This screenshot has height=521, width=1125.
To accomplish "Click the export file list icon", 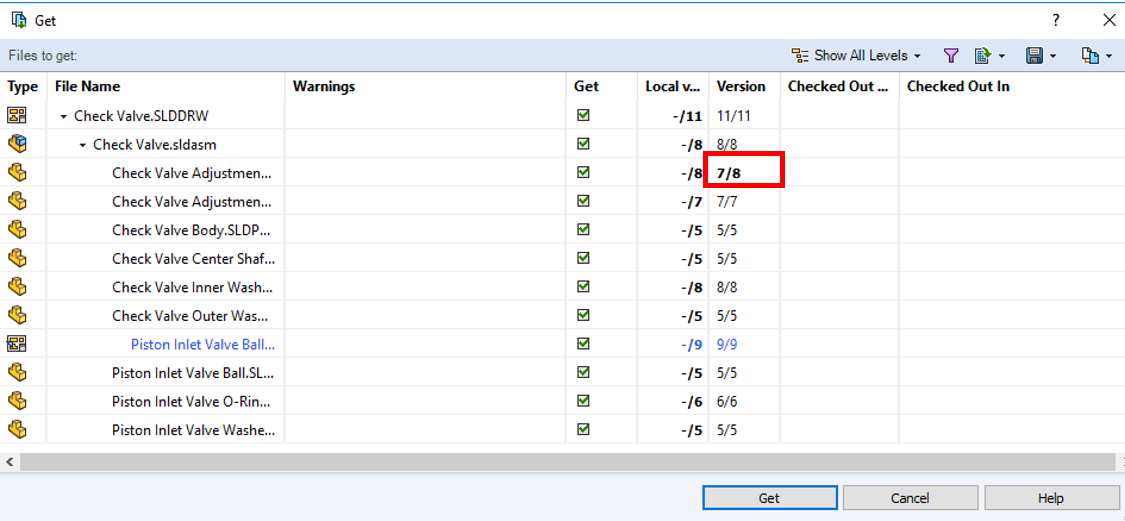I will [983, 55].
